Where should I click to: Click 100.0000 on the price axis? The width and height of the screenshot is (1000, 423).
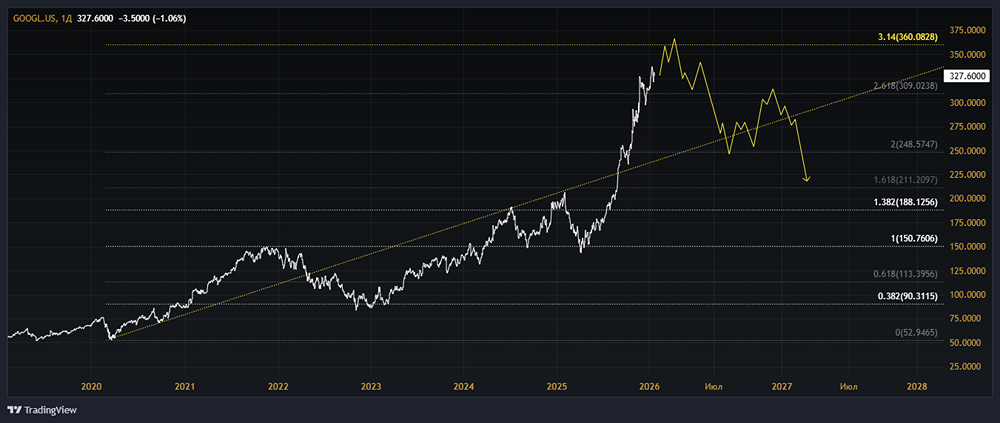[x=965, y=295]
